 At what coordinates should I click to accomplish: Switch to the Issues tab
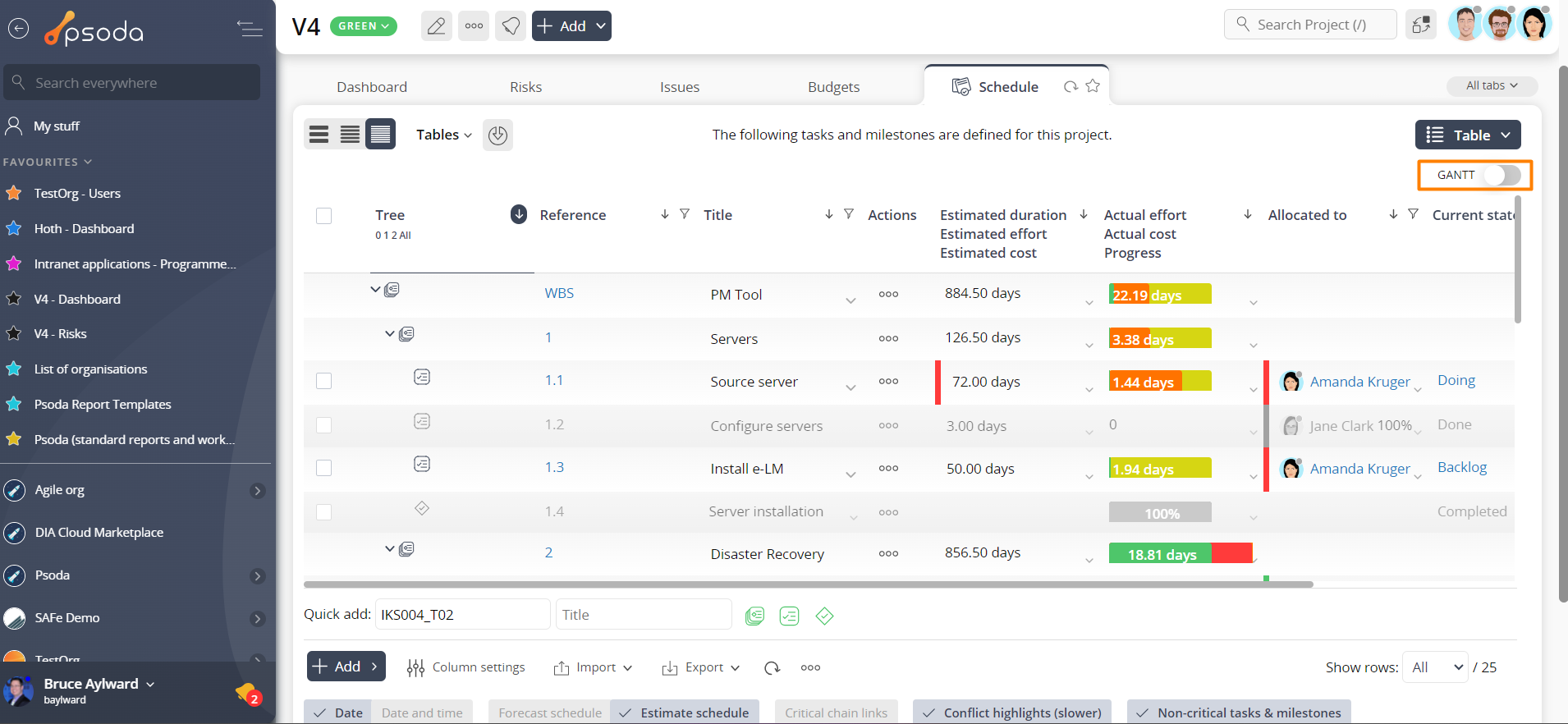pyautogui.click(x=680, y=87)
